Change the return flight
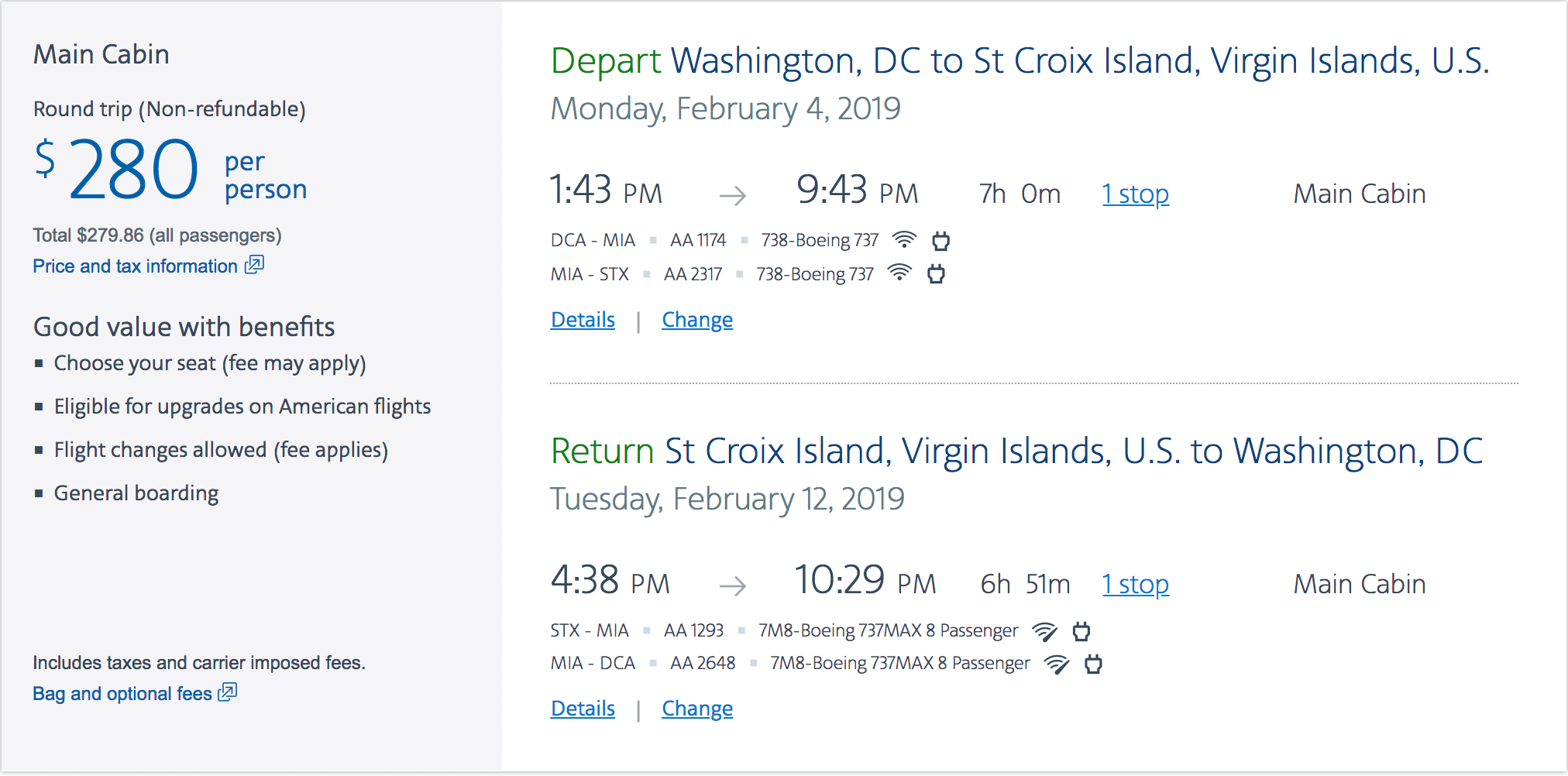 (696, 709)
